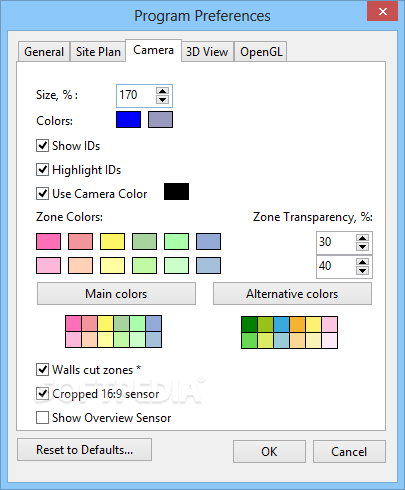Open the black Use Camera Color swatch
Image resolution: width=405 pixels, height=490 pixels.
(176, 191)
